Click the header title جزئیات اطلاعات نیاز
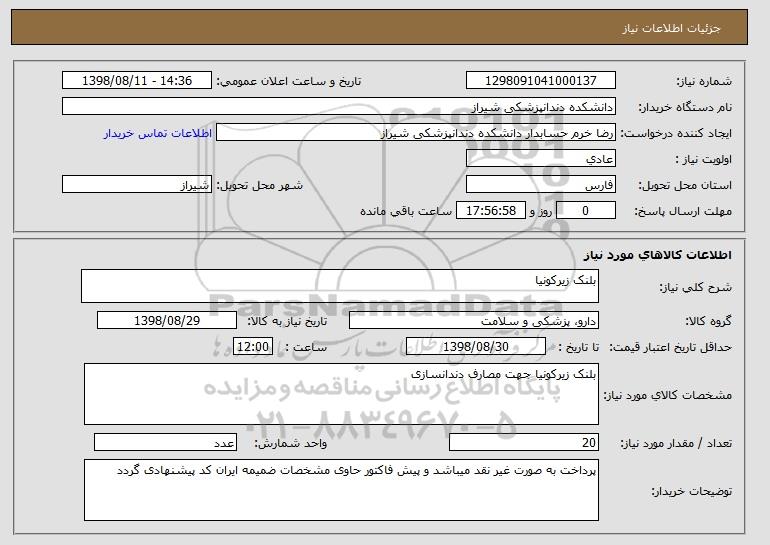 pyautogui.click(x=671, y=28)
